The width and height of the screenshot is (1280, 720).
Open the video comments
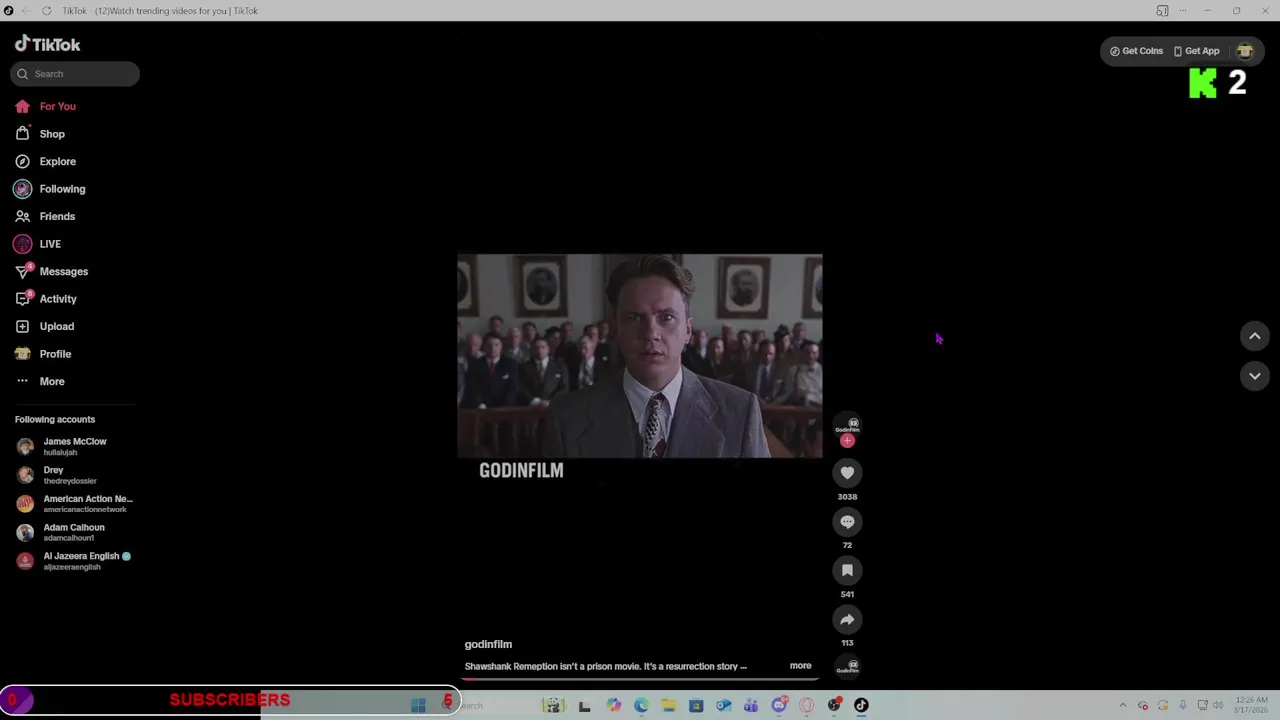point(847,522)
